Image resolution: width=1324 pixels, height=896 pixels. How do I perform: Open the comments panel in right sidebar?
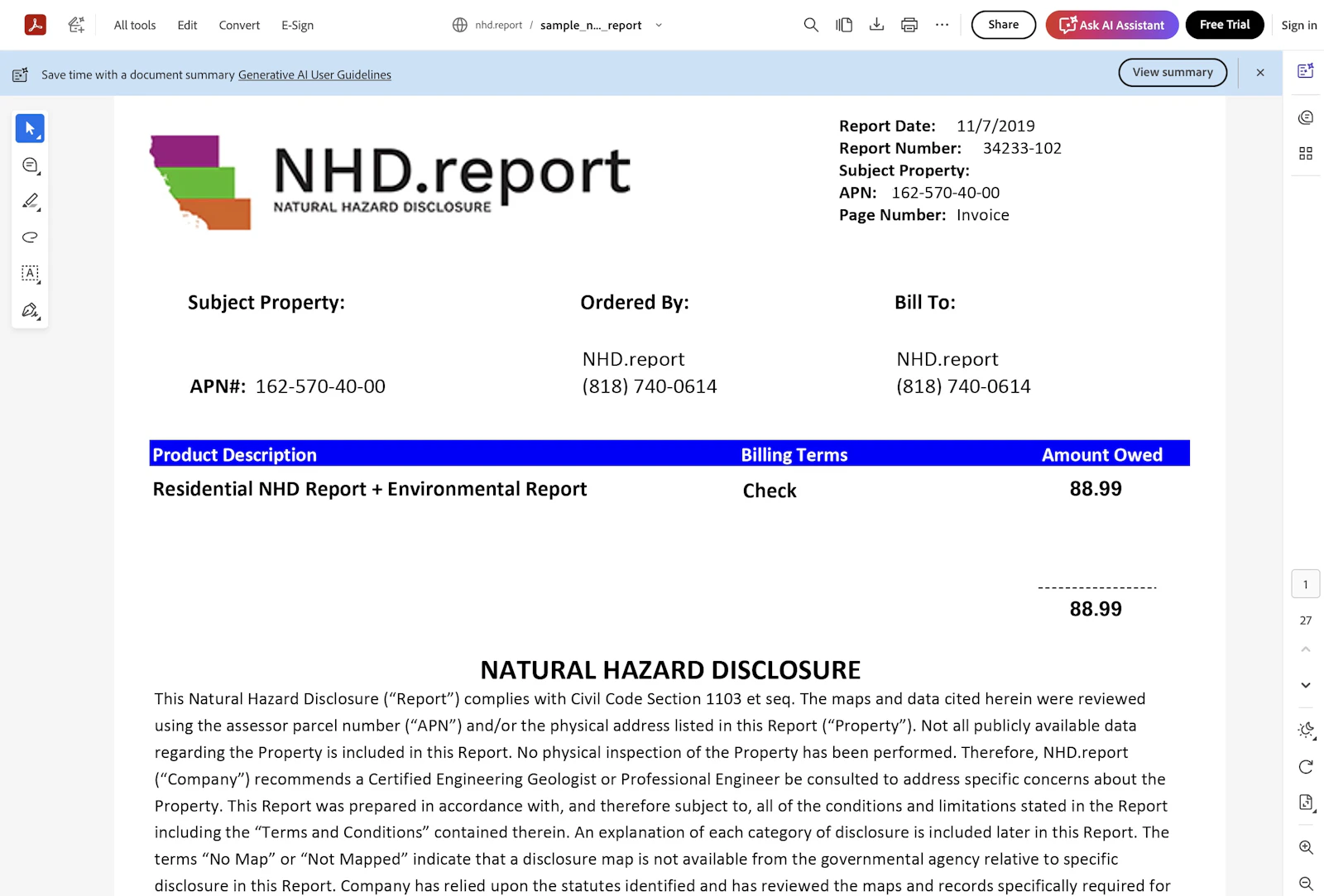[1306, 117]
